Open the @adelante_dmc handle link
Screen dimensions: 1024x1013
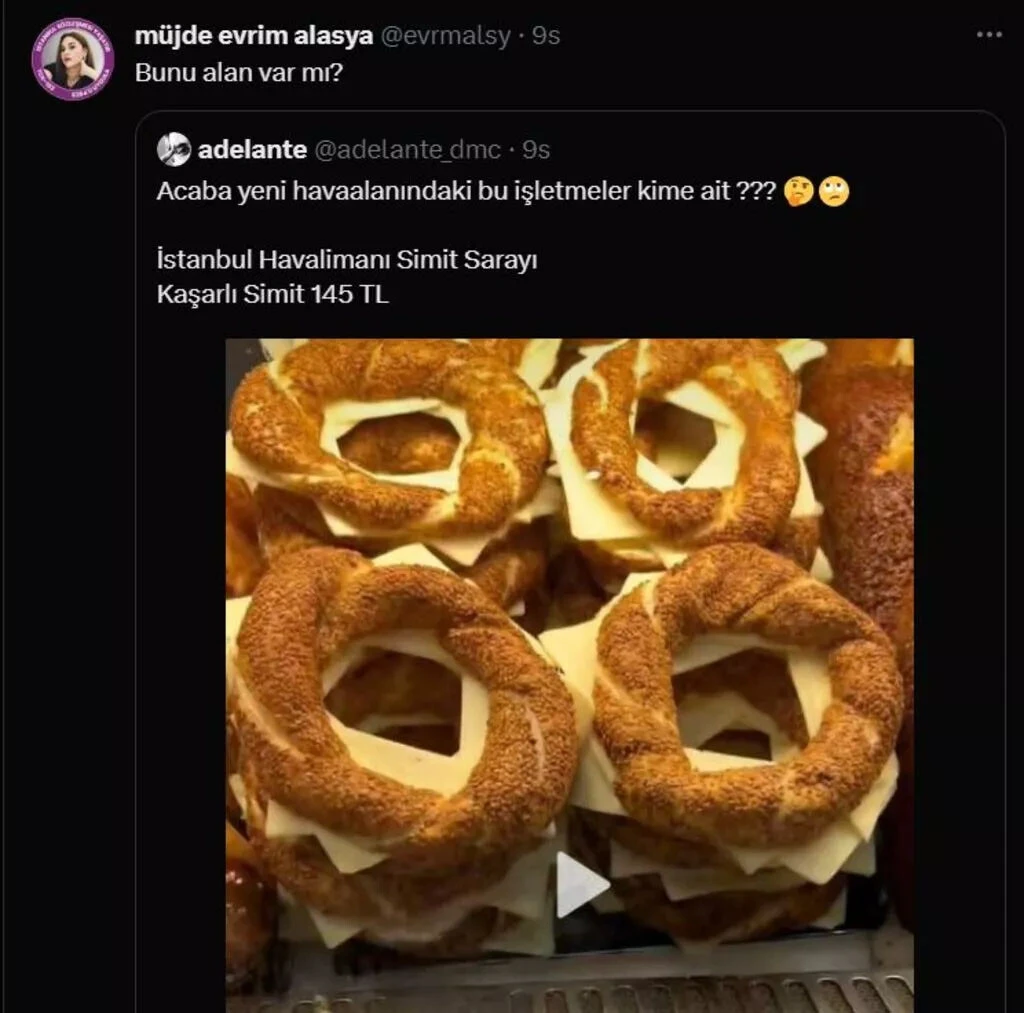point(408,150)
